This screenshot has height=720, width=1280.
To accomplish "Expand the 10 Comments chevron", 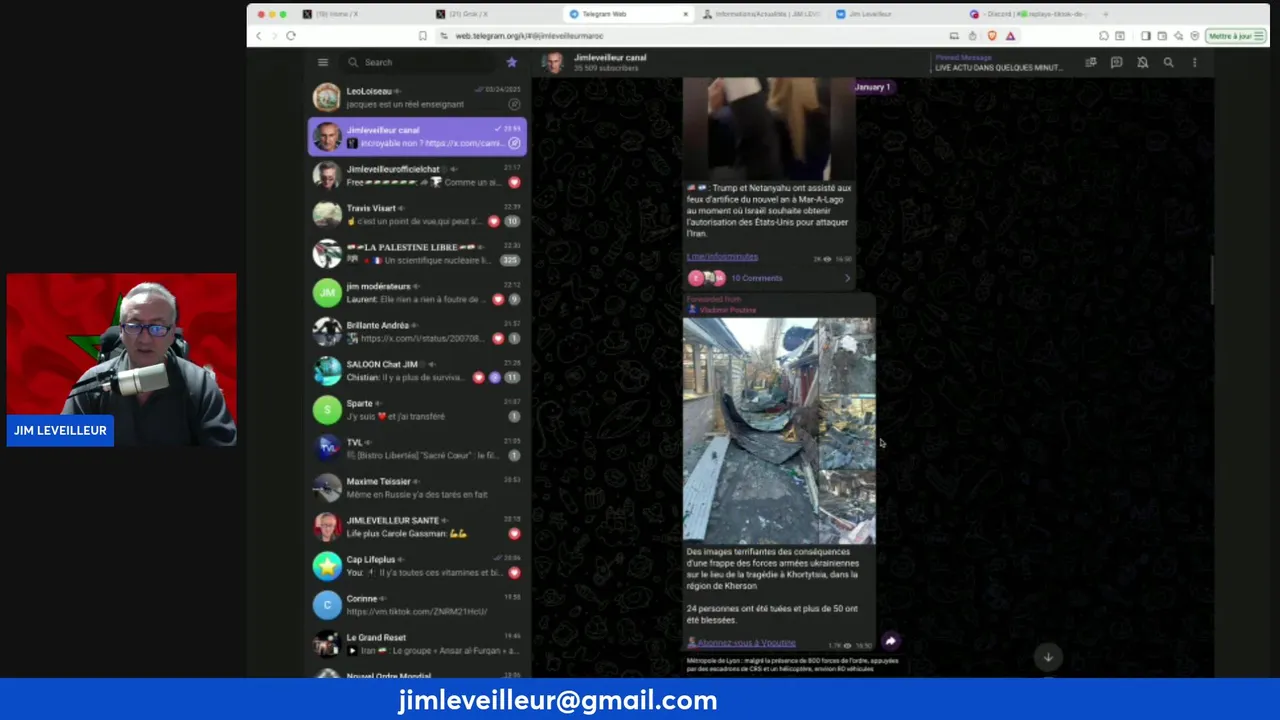I will point(847,278).
